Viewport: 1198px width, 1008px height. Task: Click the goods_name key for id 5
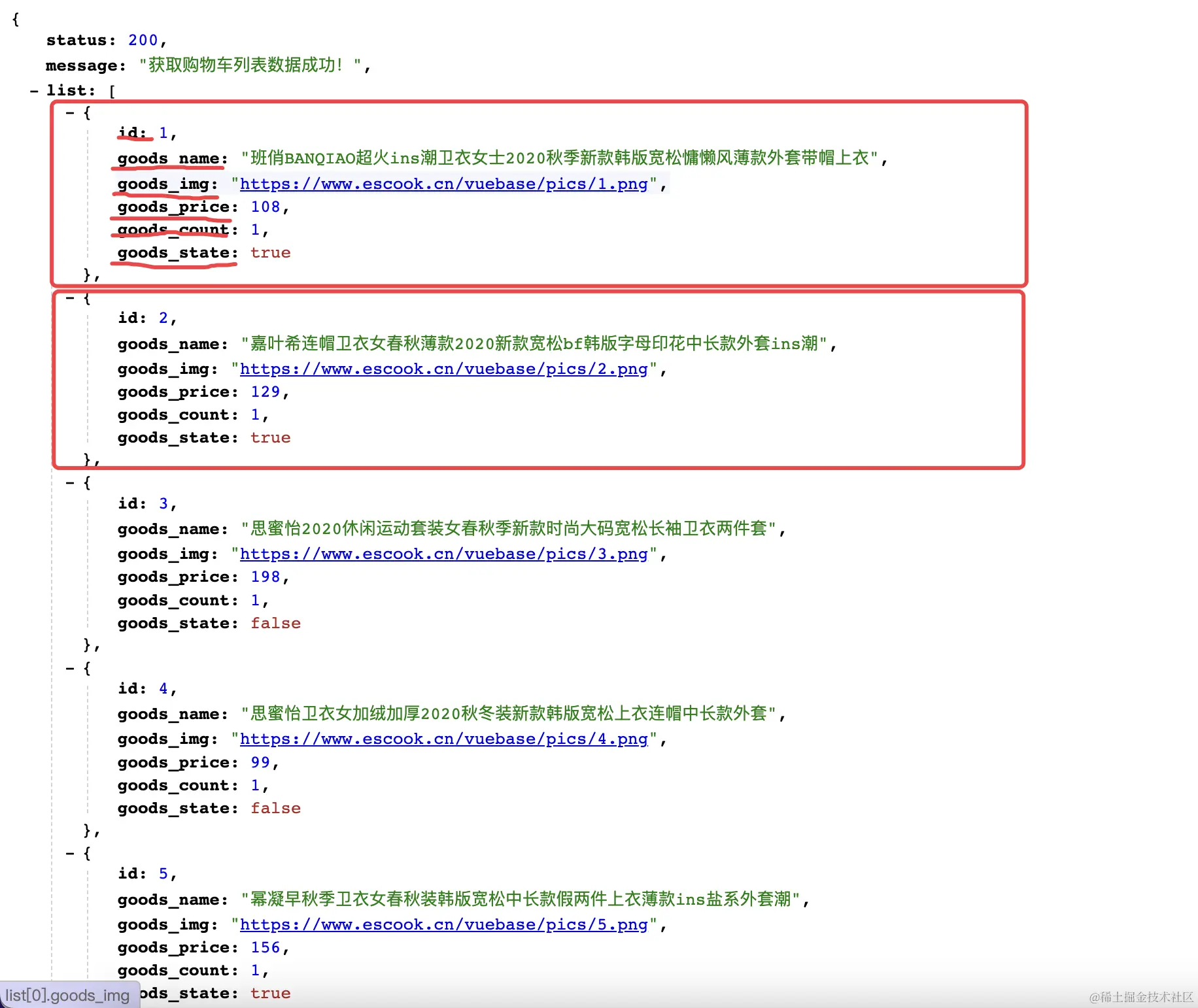(x=173, y=900)
